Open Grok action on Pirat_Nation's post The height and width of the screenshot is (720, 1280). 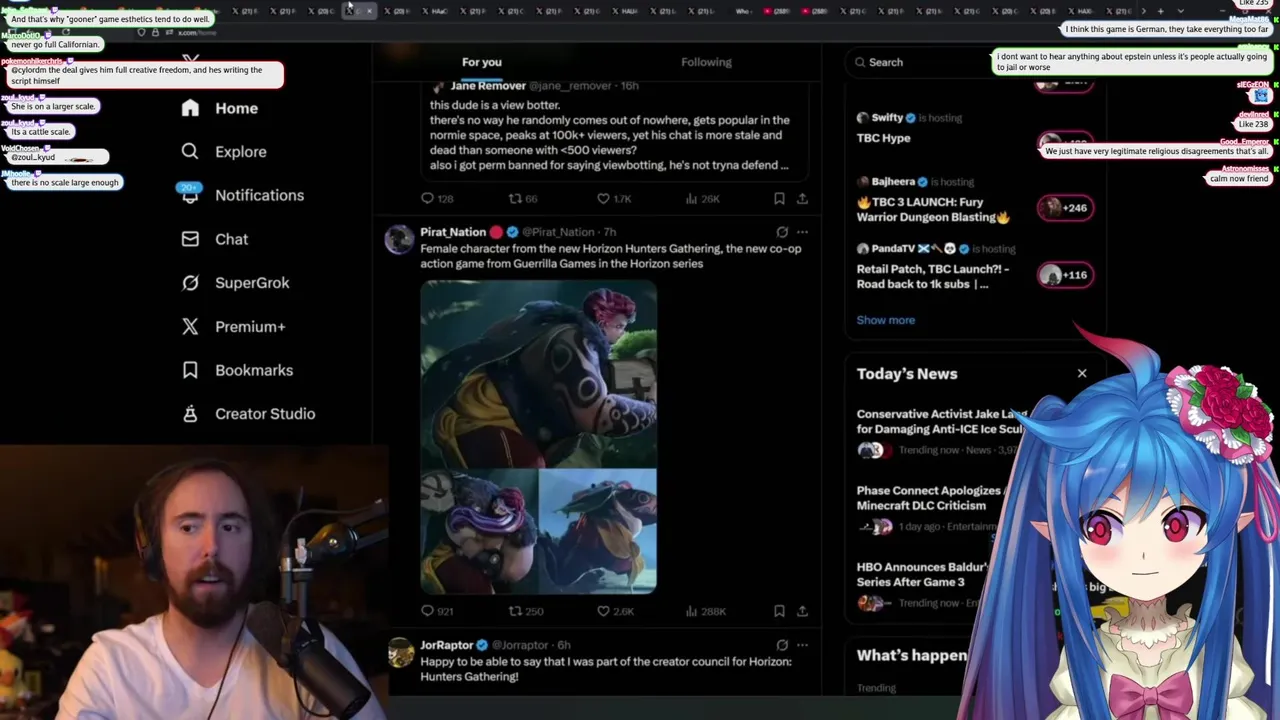[782, 232]
